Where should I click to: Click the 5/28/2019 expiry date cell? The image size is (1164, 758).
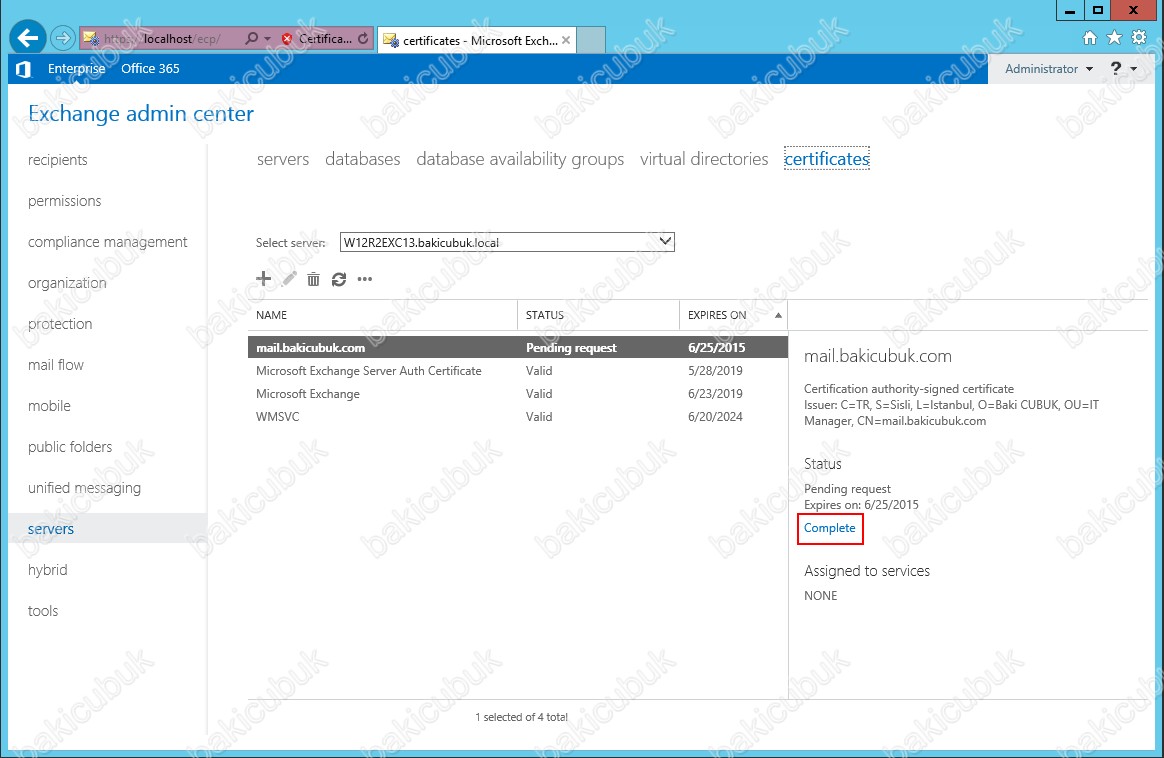click(x=715, y=370)
